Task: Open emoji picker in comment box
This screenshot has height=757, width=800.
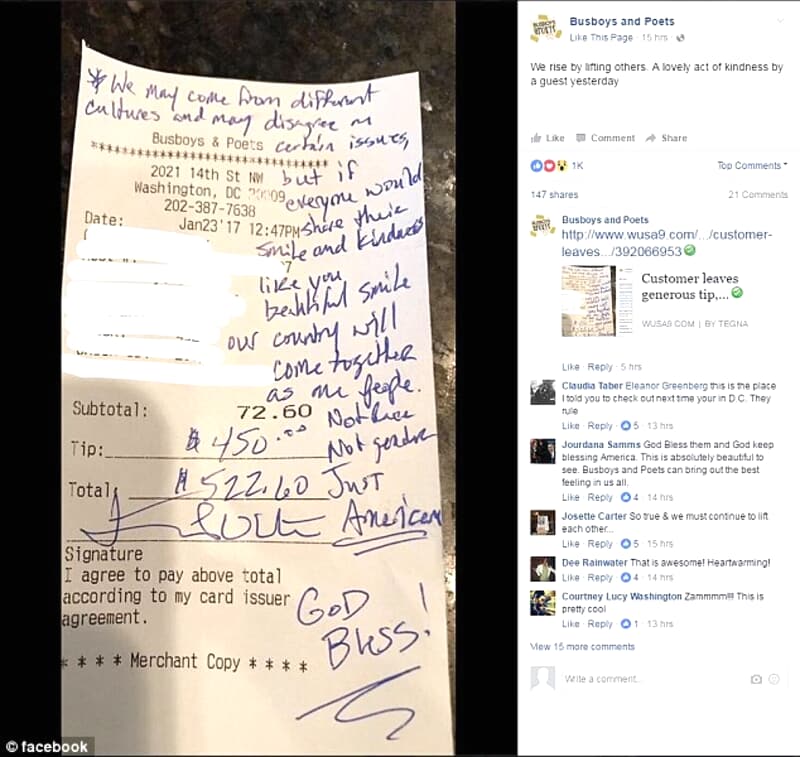Action: coord(774,679)
